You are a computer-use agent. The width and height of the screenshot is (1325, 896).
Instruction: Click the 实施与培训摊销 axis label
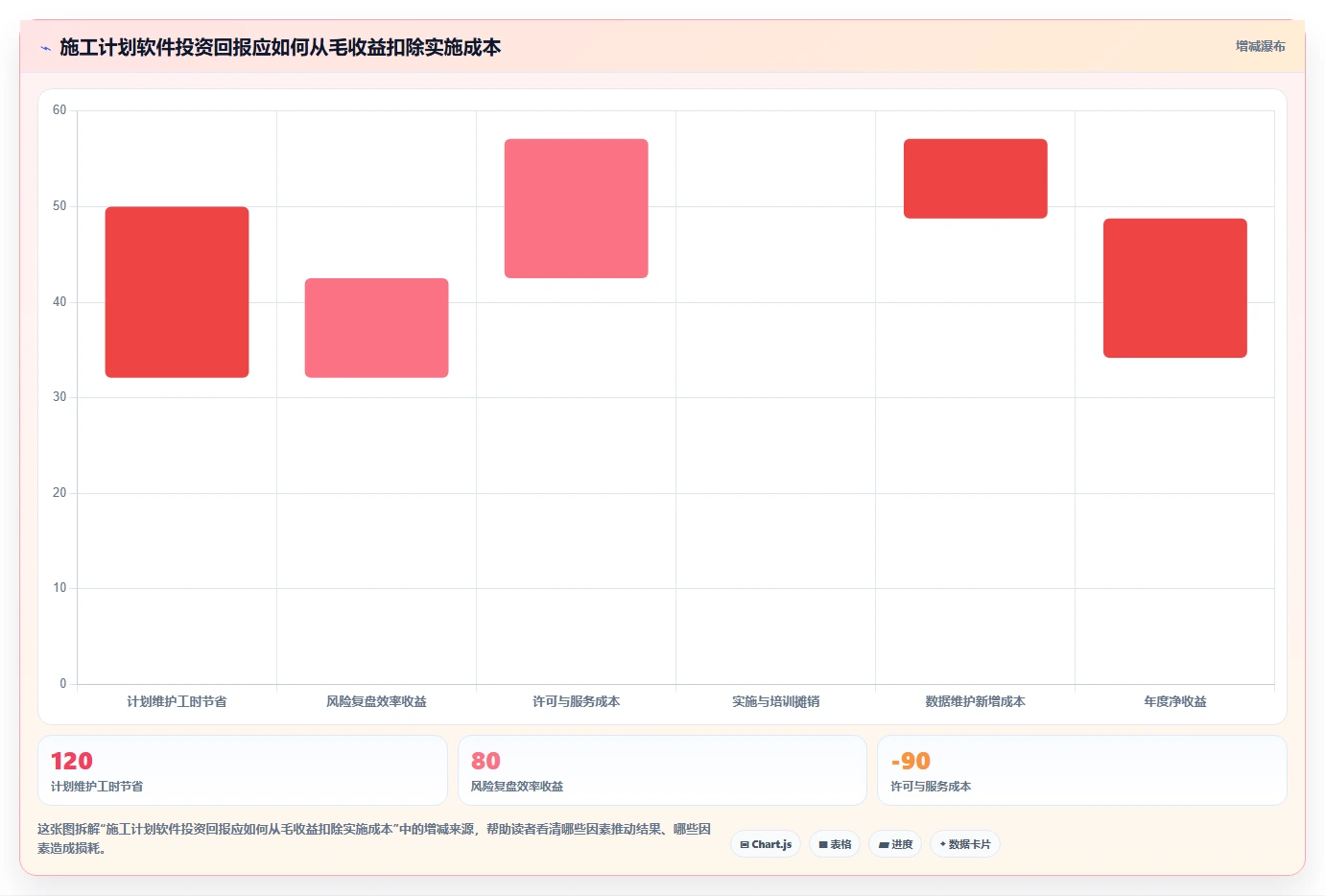(x=775, y=701)
